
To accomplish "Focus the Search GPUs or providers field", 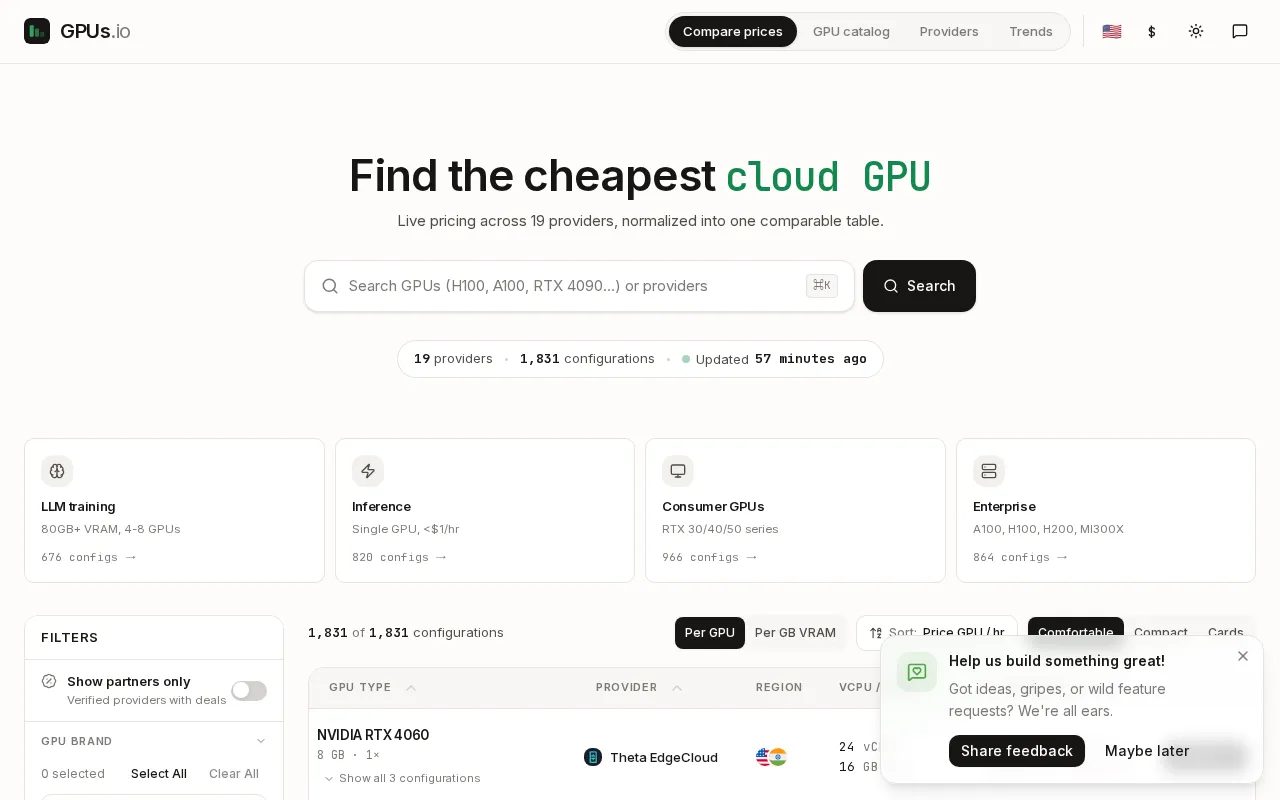I will 579,286.
